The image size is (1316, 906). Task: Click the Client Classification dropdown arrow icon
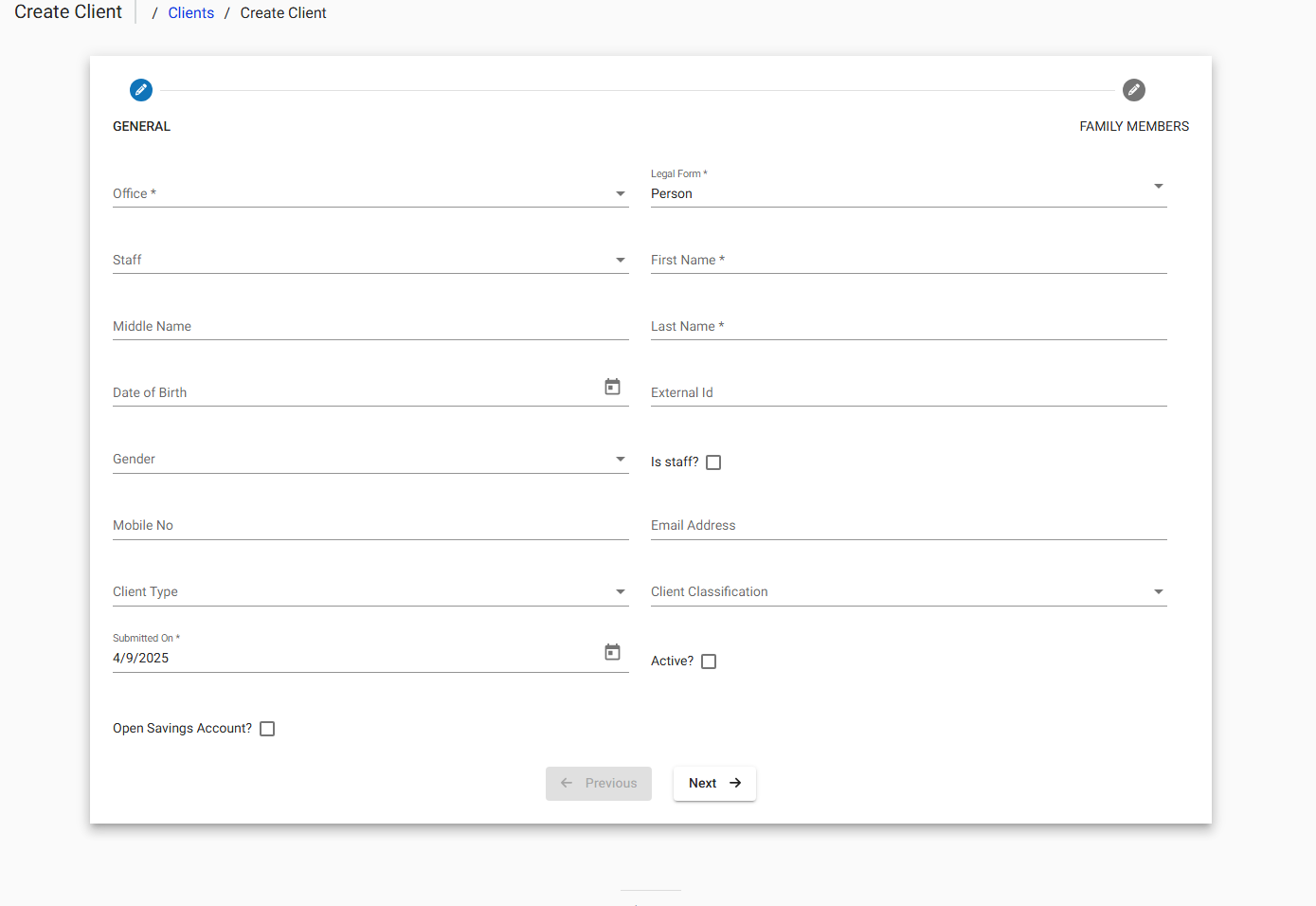[x=1158, y=591]
